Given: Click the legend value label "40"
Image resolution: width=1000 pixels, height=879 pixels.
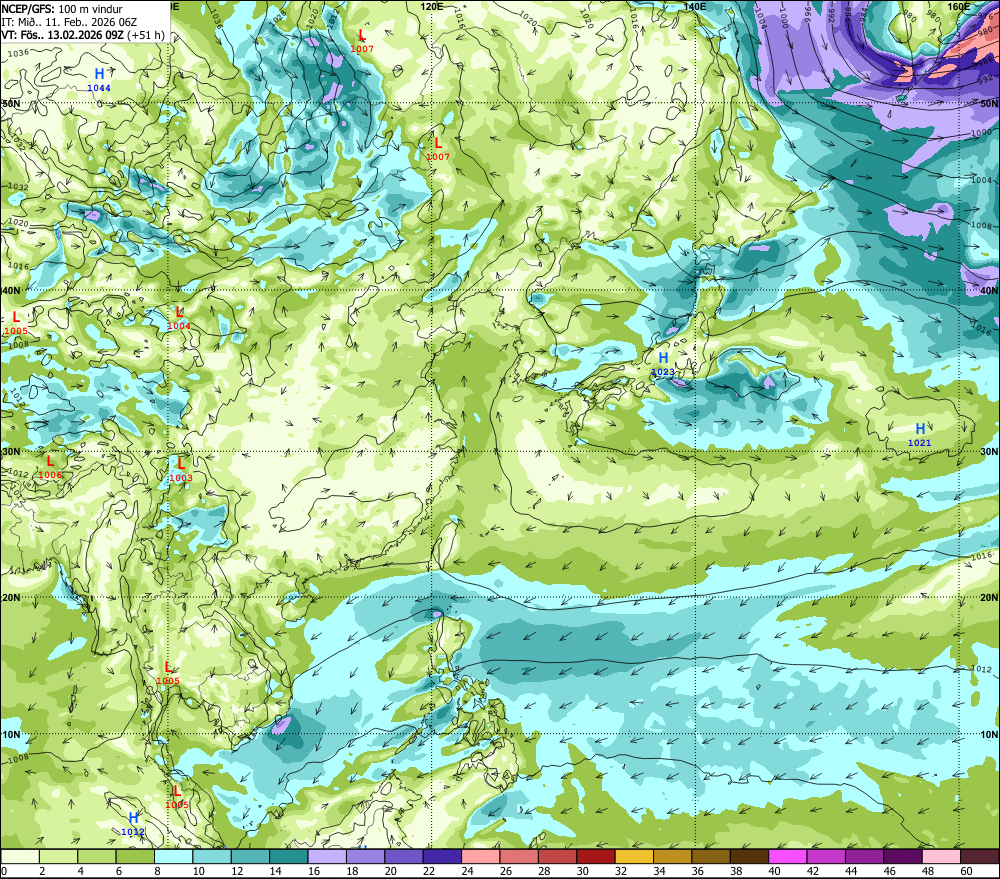Looking at the screenshot, I should pos(774,871).
